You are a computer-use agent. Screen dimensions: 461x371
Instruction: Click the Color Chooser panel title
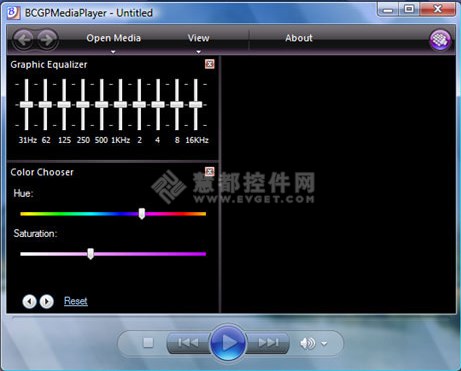pyautogui.click(x=42, y=172)
